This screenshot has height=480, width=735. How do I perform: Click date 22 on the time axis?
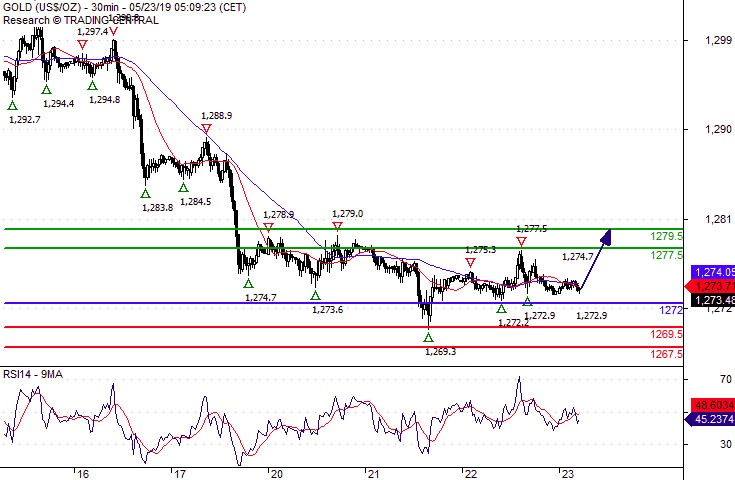click(471, 474)
